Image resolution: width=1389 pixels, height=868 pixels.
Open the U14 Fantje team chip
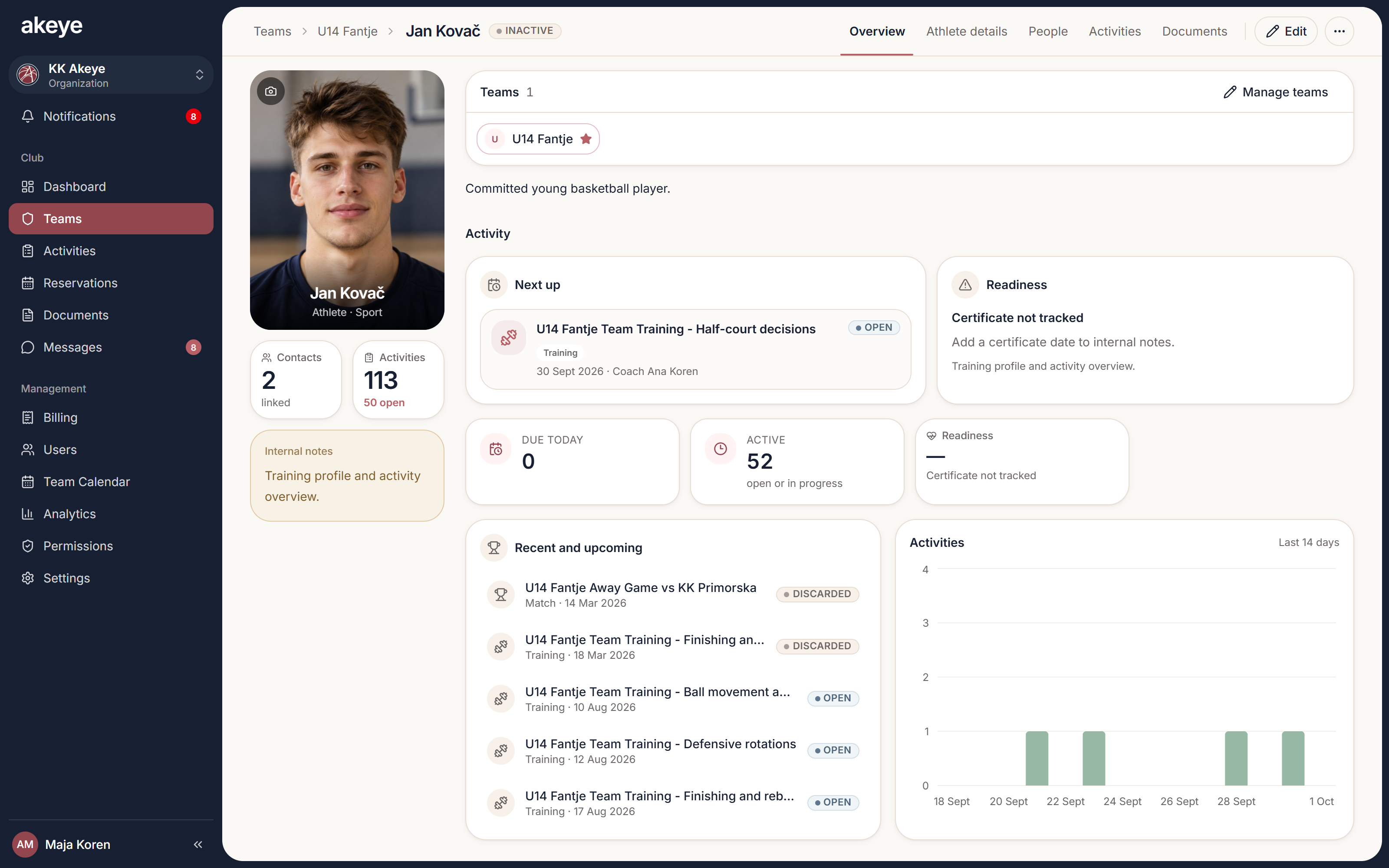click(x=538, y=139)
